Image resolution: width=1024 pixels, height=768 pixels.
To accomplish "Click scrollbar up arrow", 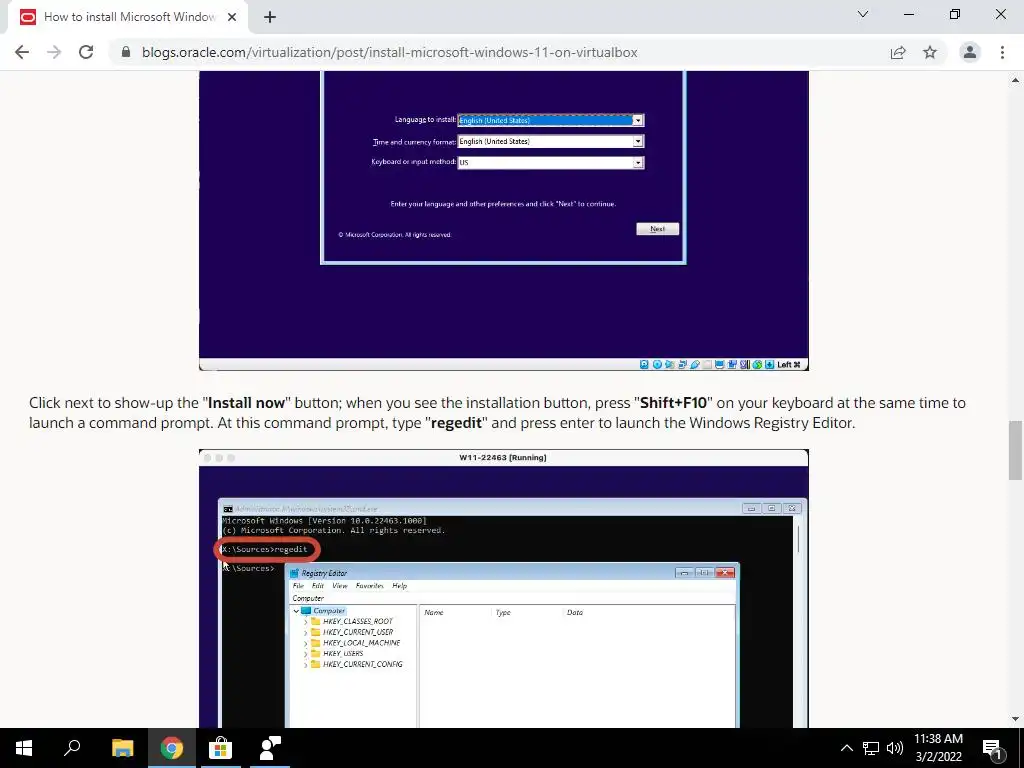I will tap(1015, 80).
